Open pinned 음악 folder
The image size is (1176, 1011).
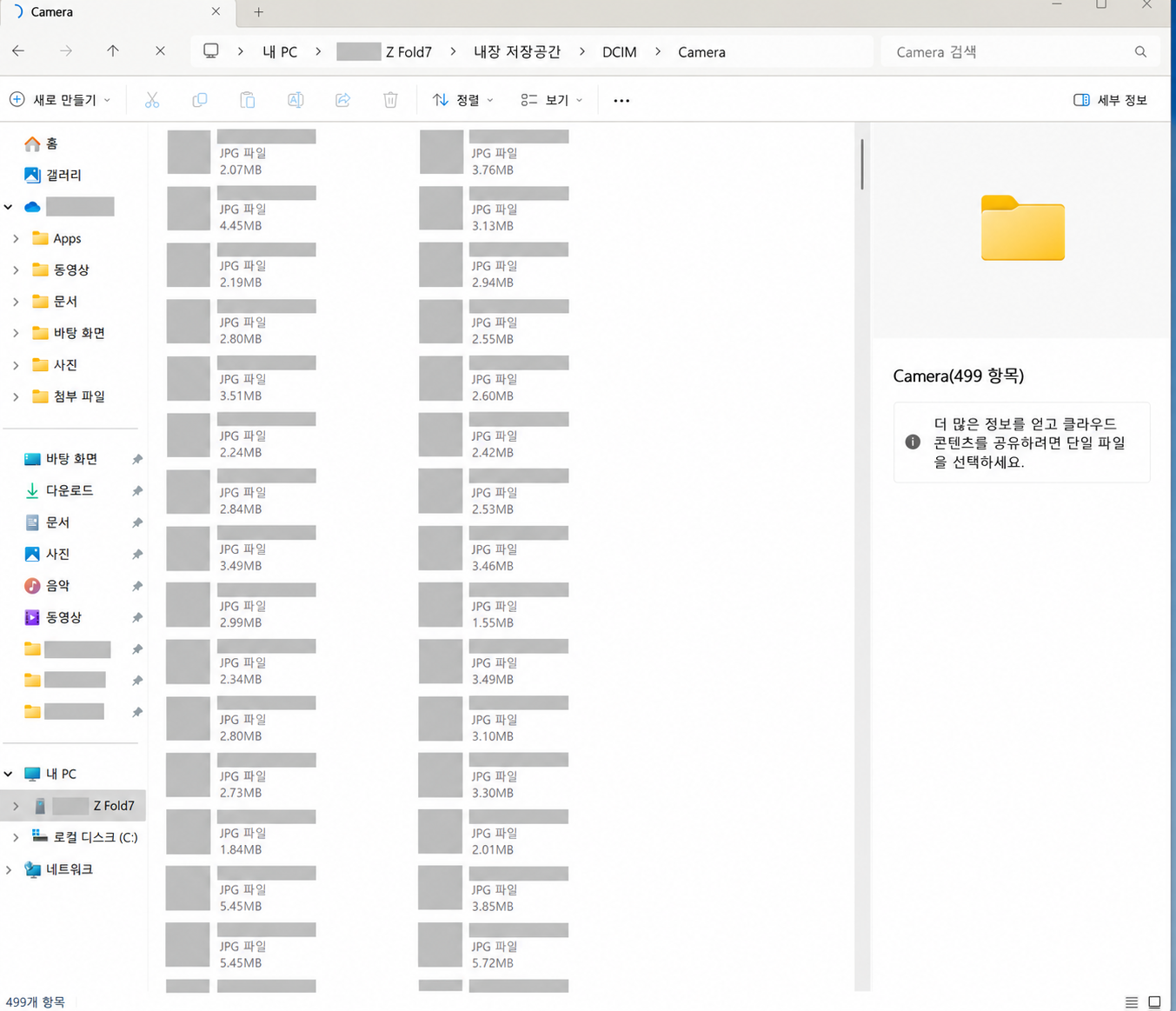pos(47,586)
